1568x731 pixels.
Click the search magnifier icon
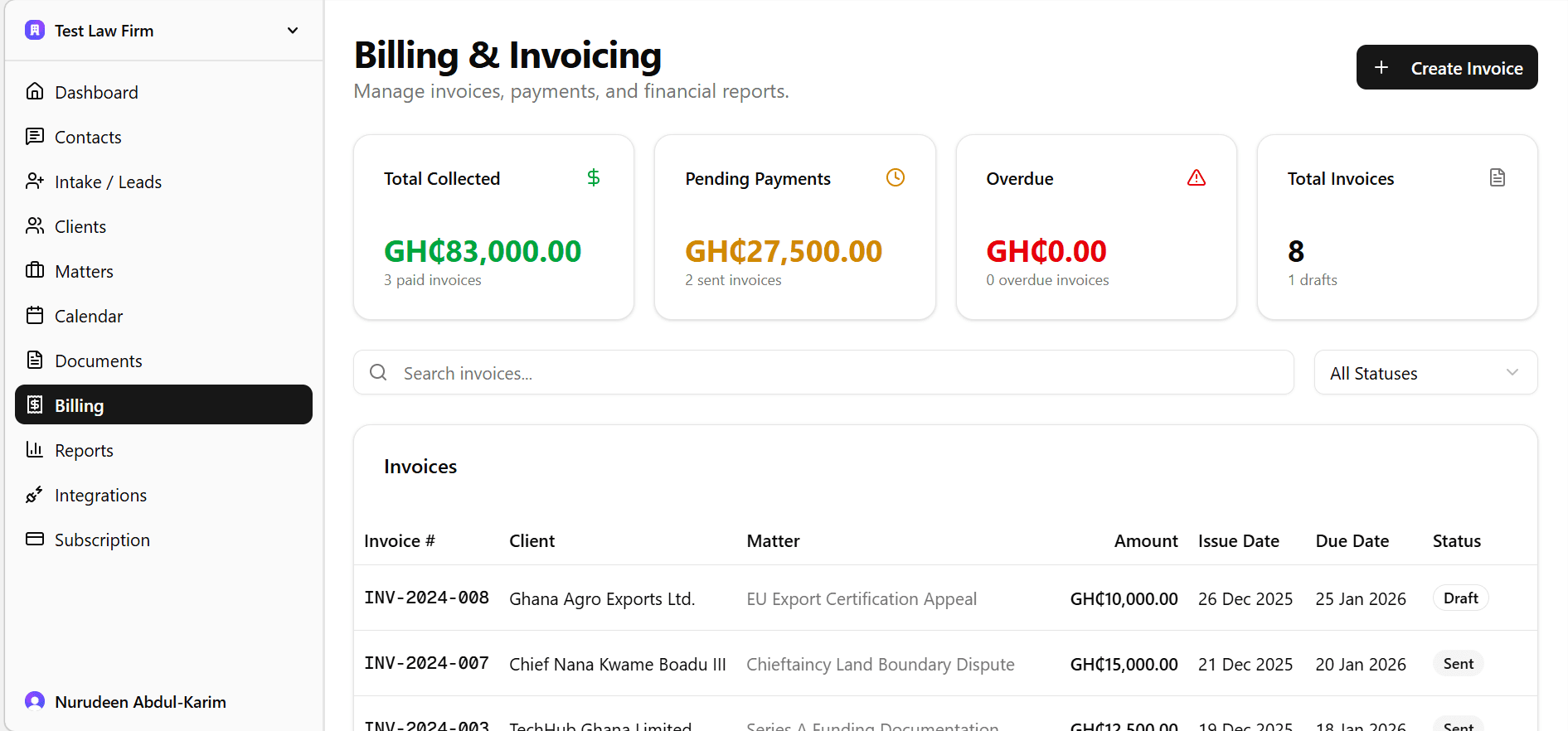point(378,372)
